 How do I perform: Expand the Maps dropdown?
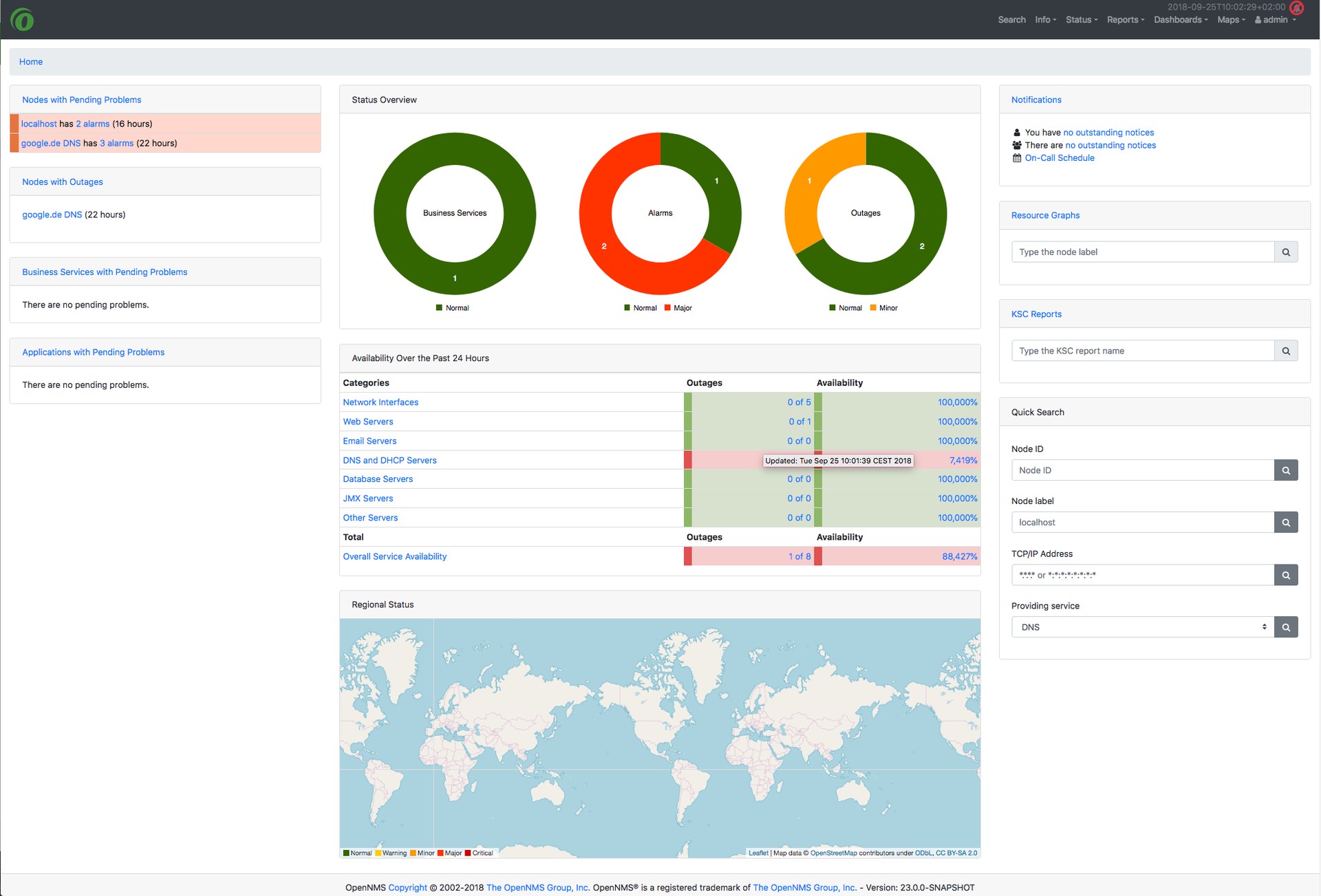(x=1231, y=19)
